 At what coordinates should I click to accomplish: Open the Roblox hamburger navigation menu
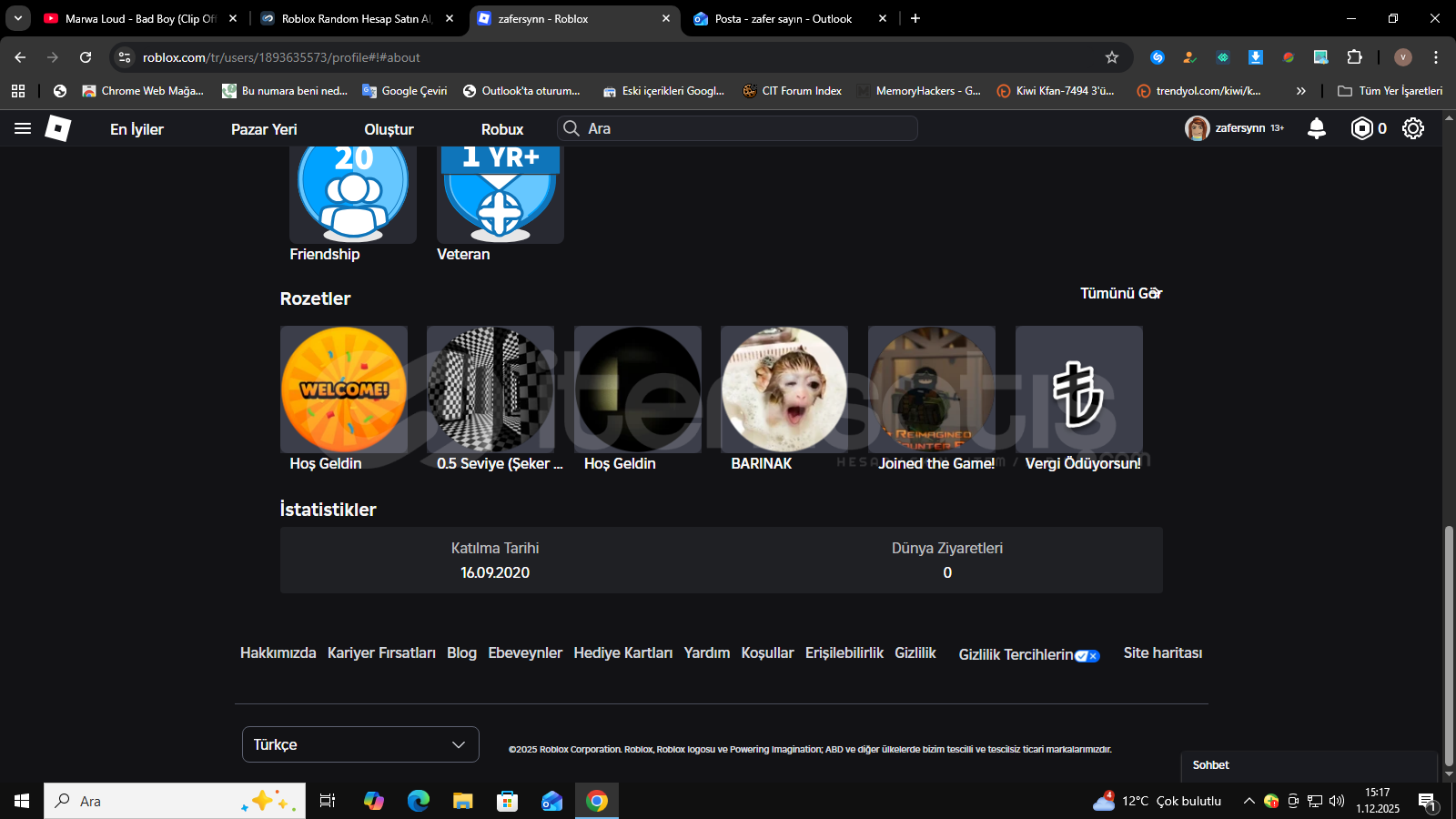pyautogui.click(x=23, y=128)
